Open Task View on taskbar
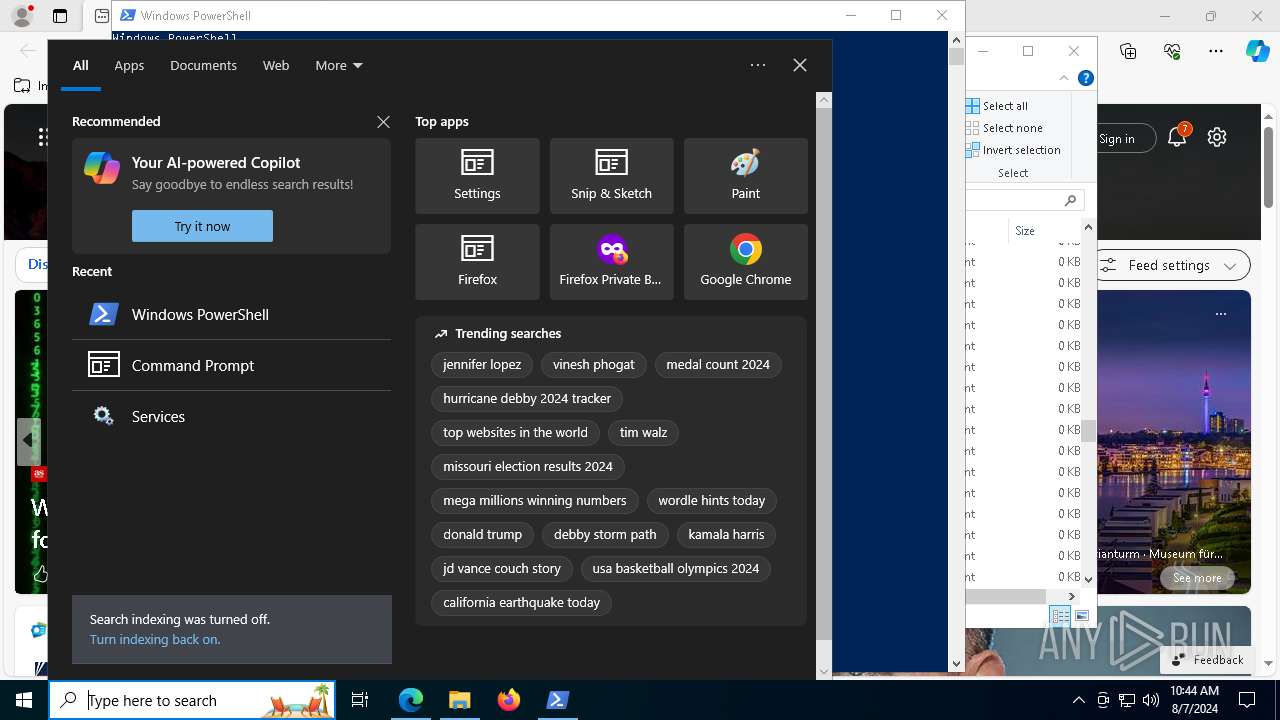 tap(360, 700)
